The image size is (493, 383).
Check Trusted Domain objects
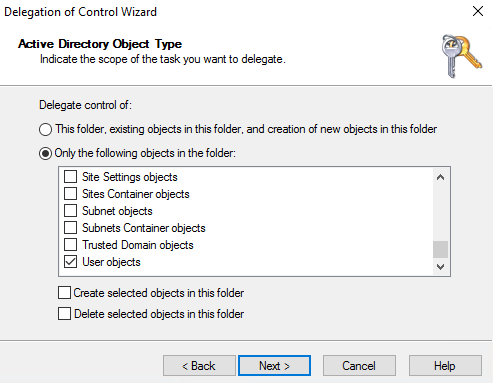(70, 245)
